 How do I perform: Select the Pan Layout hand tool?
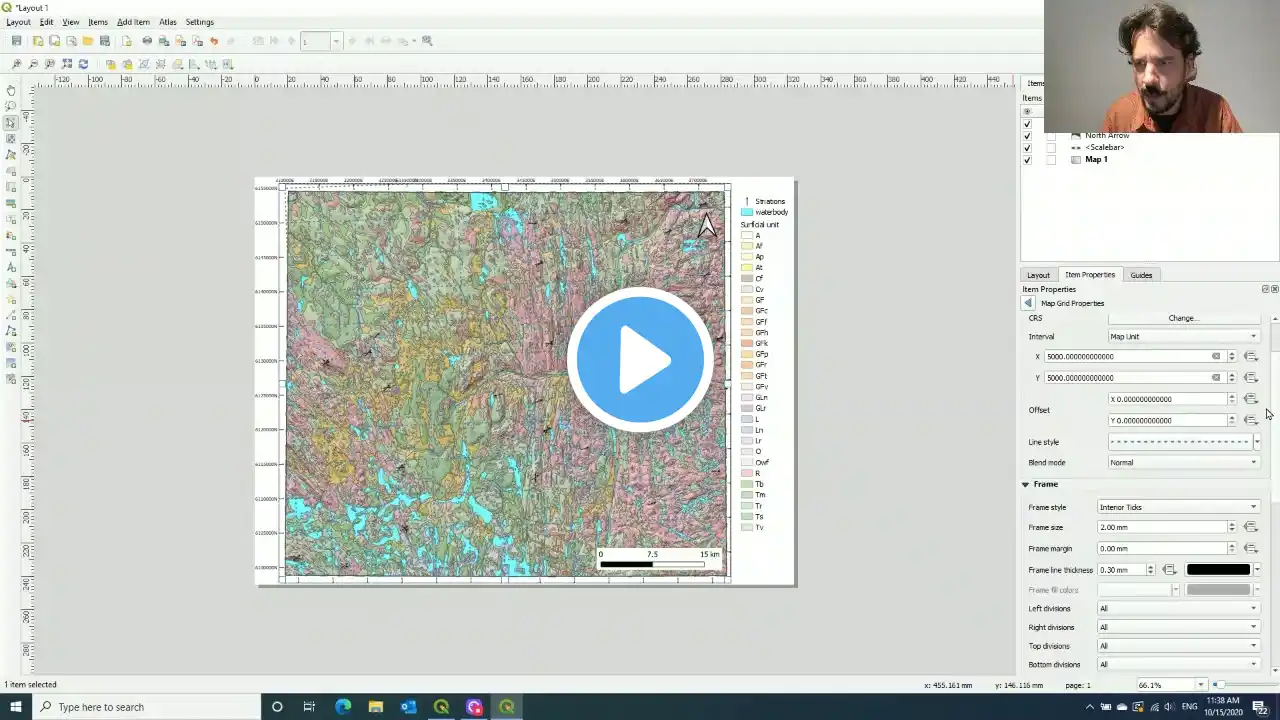click(x=11, y=90)
